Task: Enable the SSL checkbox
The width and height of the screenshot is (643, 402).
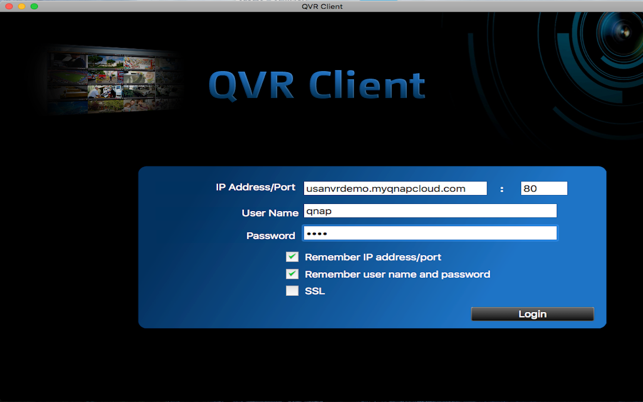Action: point(292,291)
